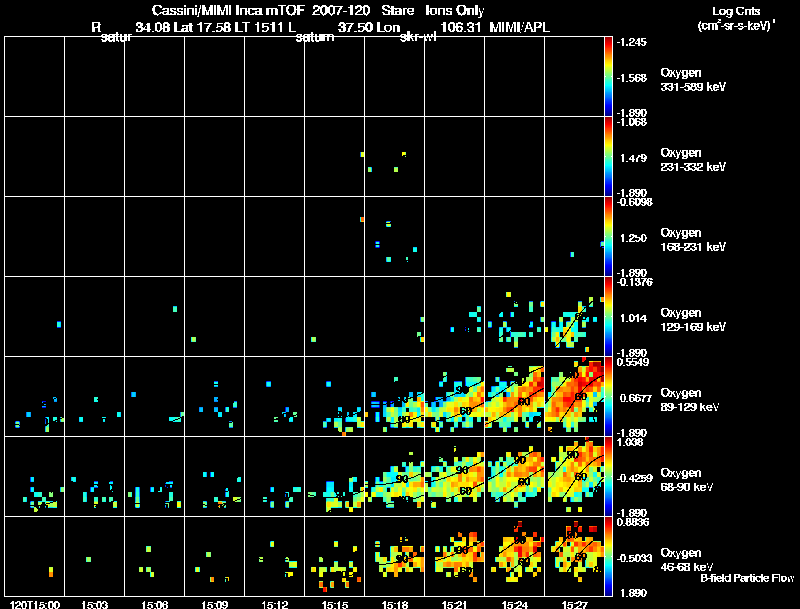Click the color bar for Oxygen 68-90 keV

point(608,477)
